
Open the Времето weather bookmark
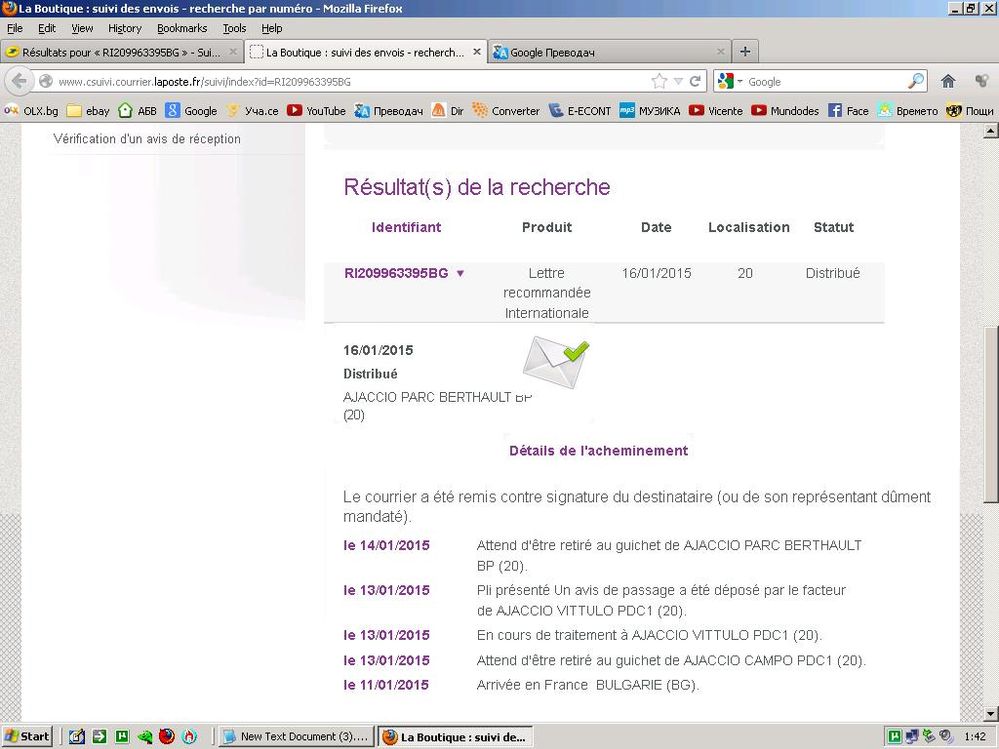908,111
